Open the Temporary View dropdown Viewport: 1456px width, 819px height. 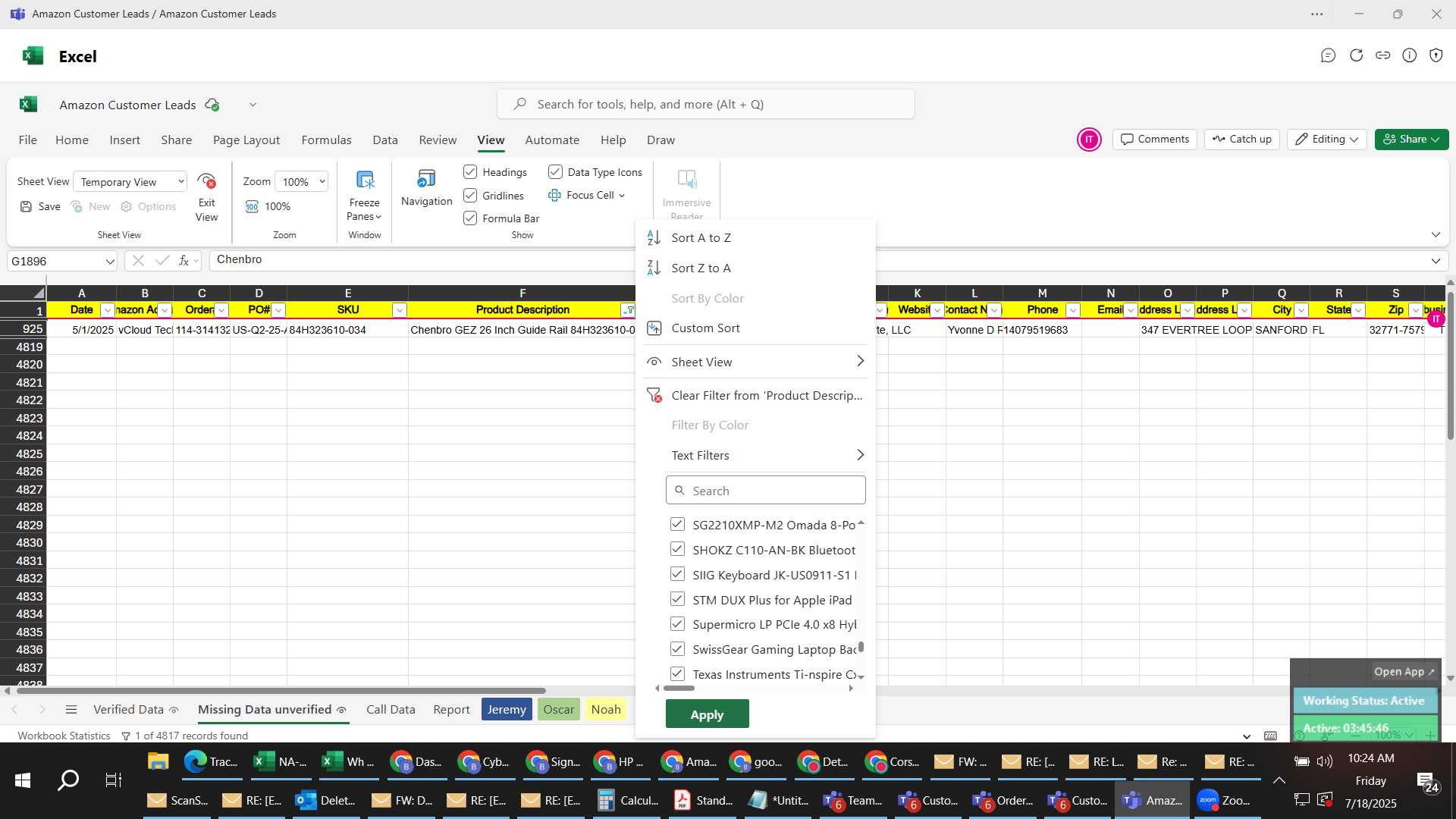[180, 181]
